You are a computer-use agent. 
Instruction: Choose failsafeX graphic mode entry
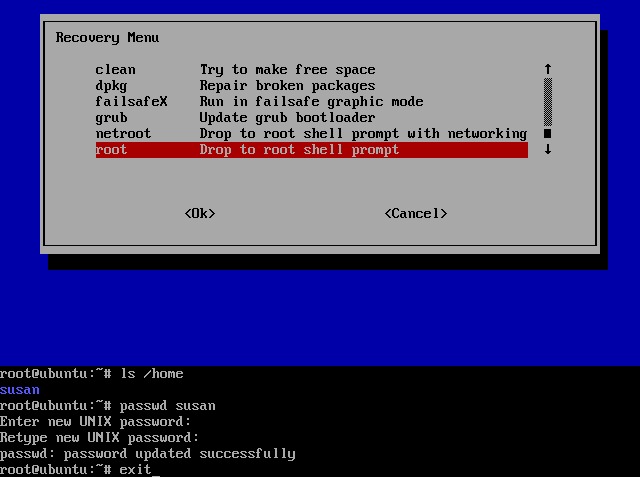(x=311, y=102)
